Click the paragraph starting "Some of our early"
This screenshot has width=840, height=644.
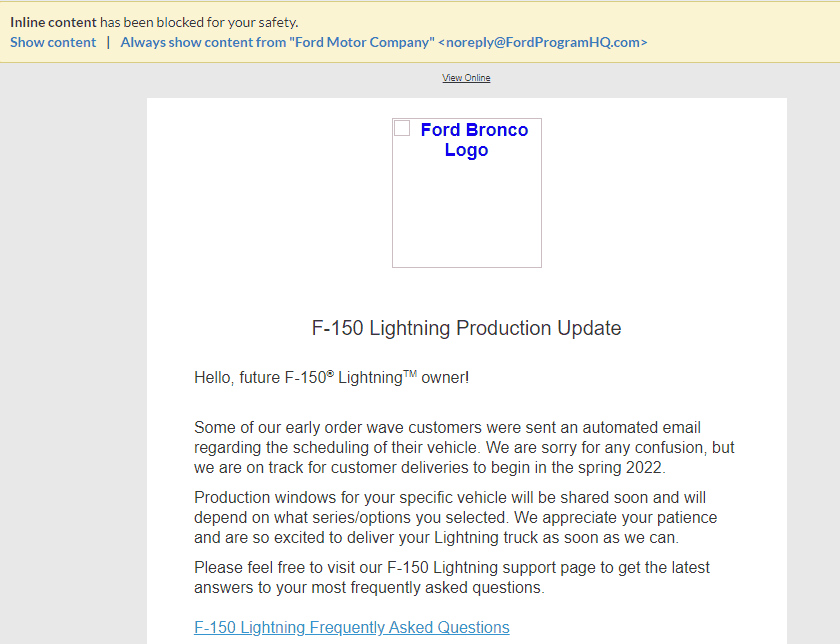[x=464, y=447]
